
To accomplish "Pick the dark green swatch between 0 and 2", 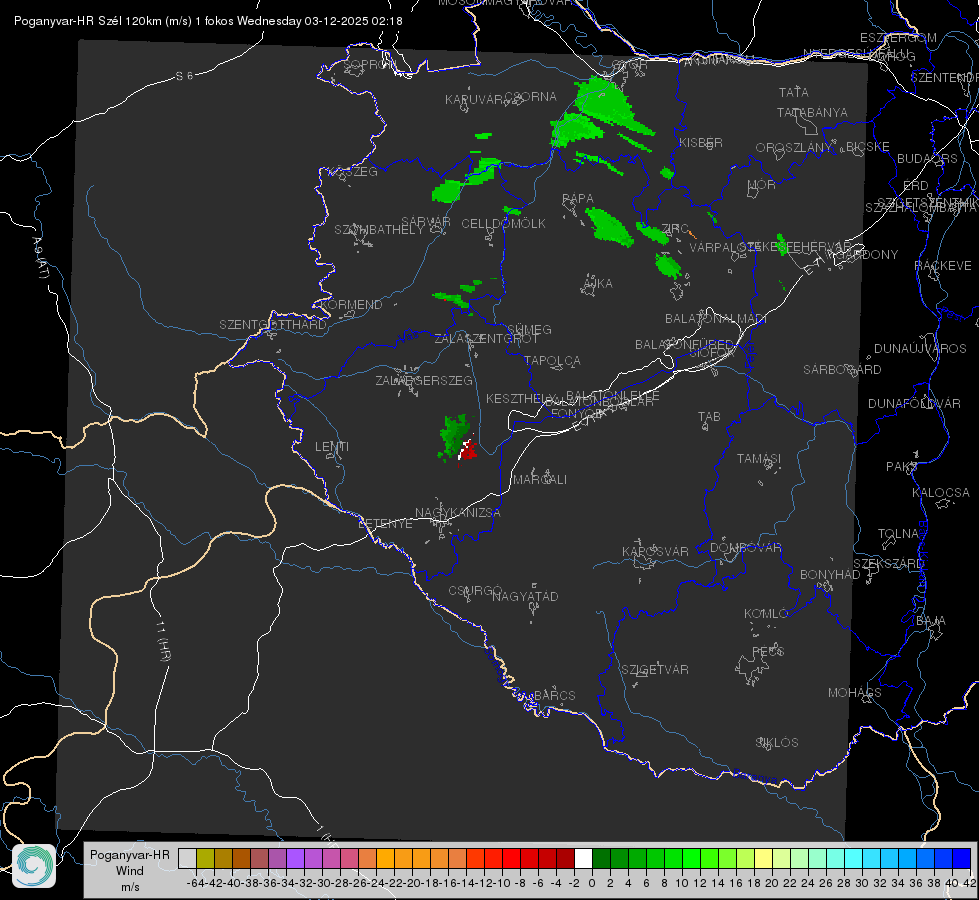I will 601,859.
